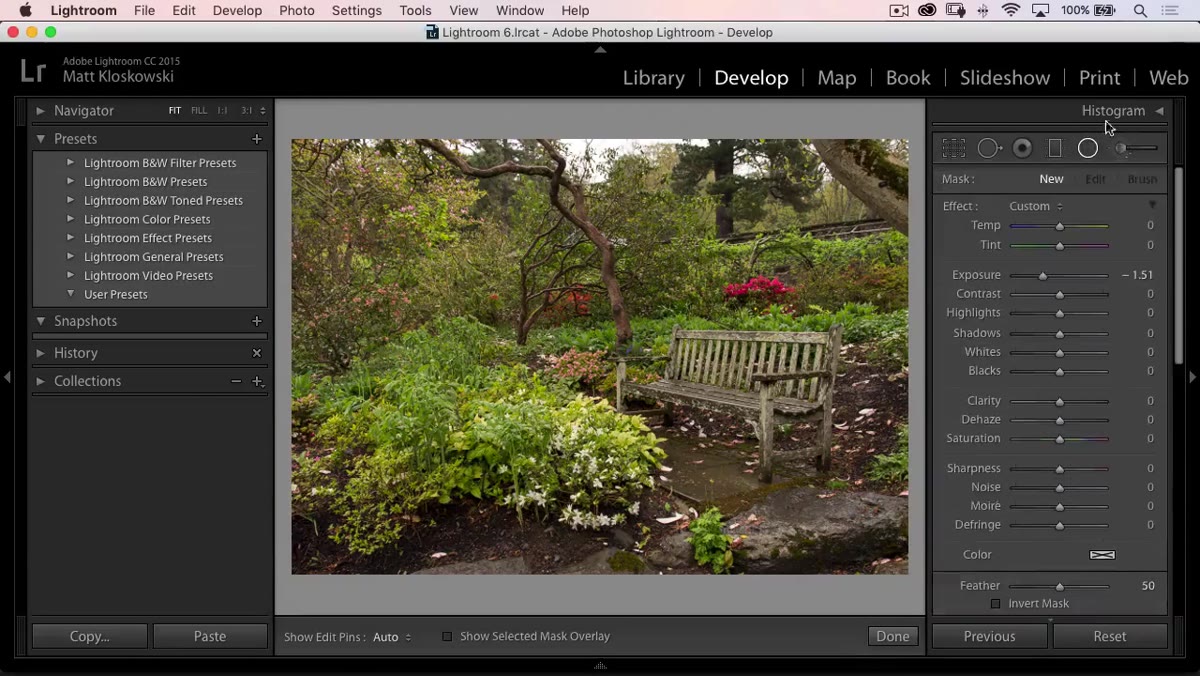Create a new snapshot with plus icon
1200x676 pixels.
point(257,321)
